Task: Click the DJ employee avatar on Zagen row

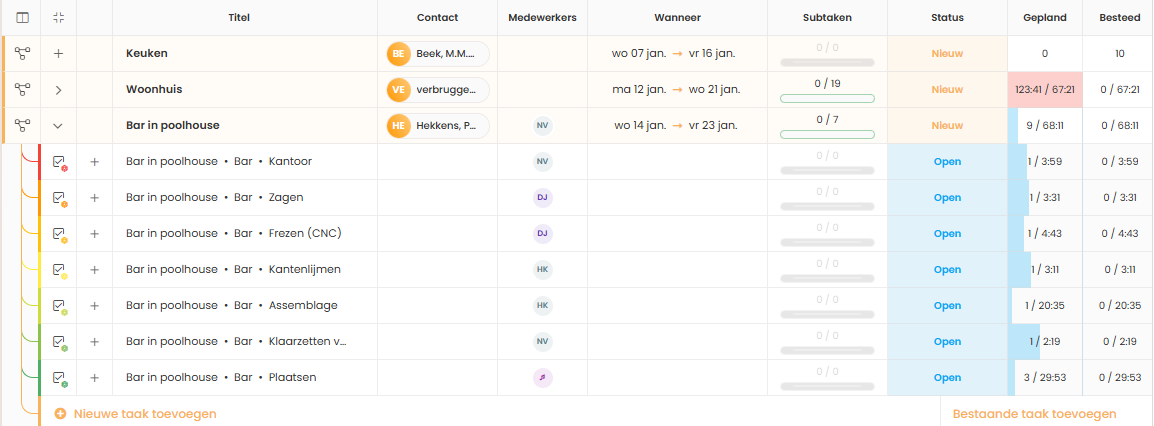Action: pyautogui.click(x=542, y=197)
